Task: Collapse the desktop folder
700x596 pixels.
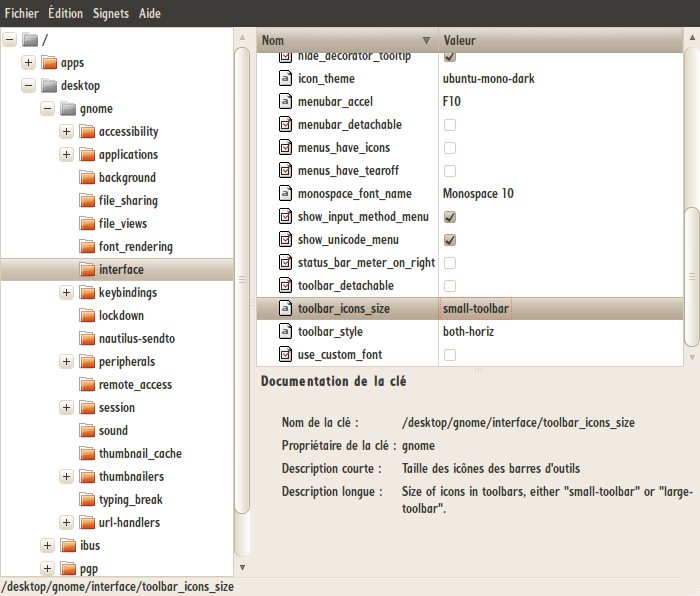Action: point(29,85)
